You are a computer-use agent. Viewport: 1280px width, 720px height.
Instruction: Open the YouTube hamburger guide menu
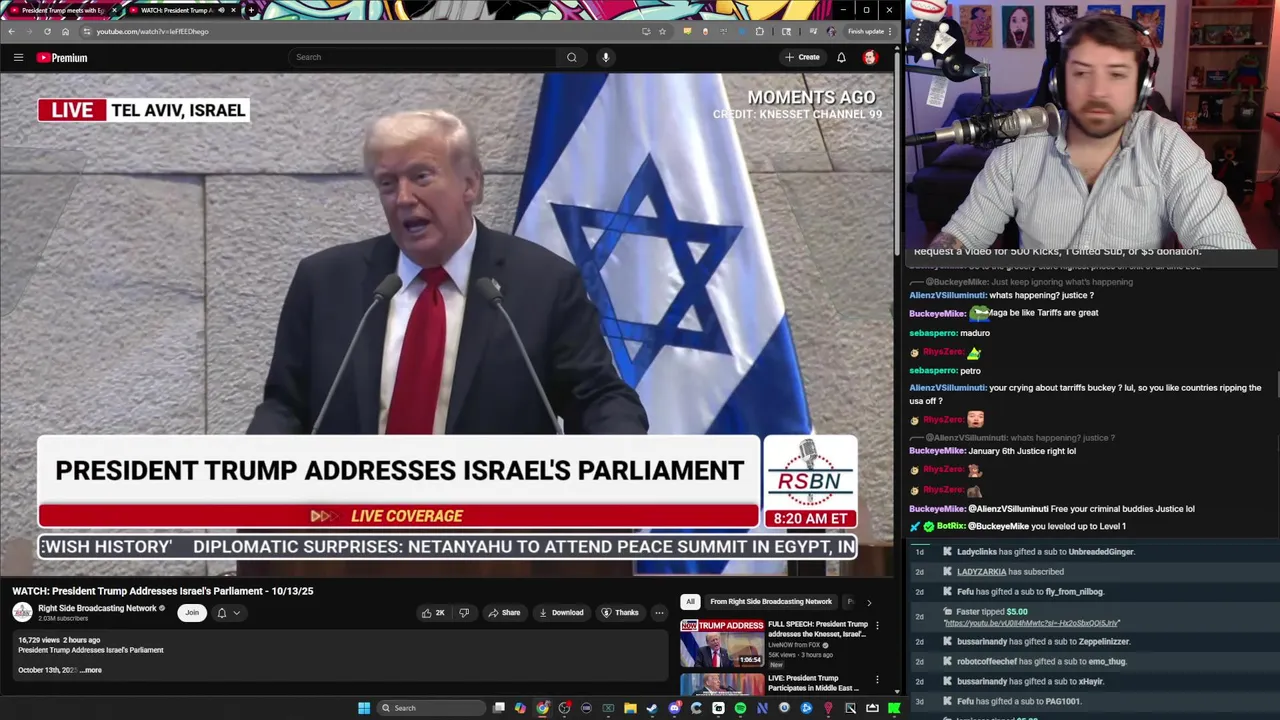18,57
